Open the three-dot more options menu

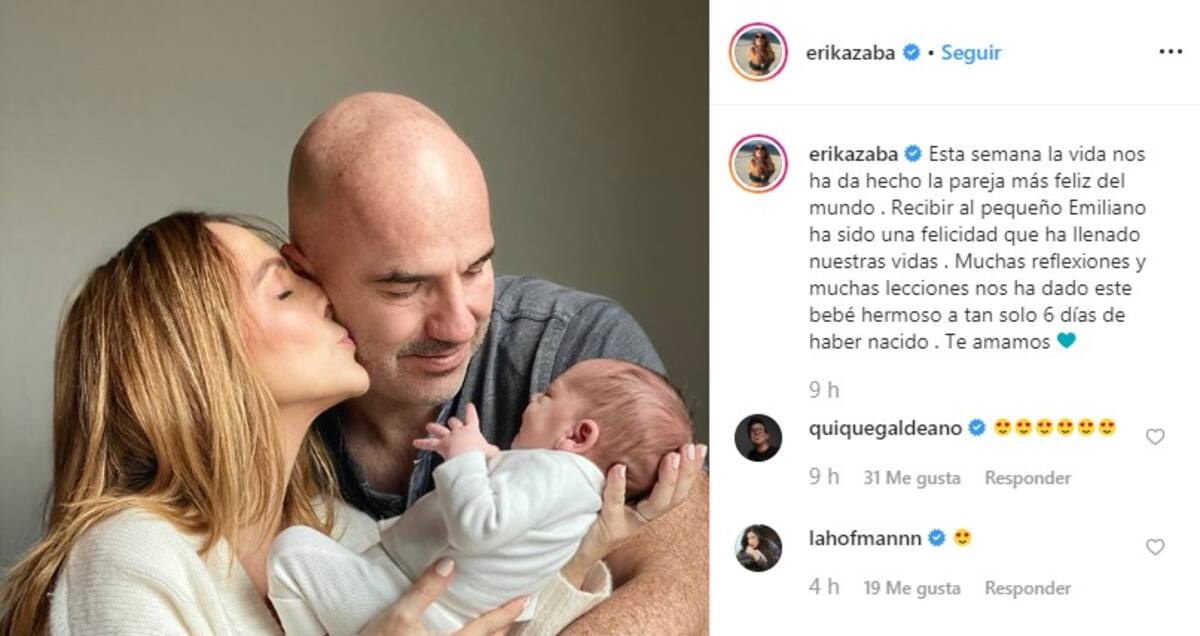(1170, 52)
